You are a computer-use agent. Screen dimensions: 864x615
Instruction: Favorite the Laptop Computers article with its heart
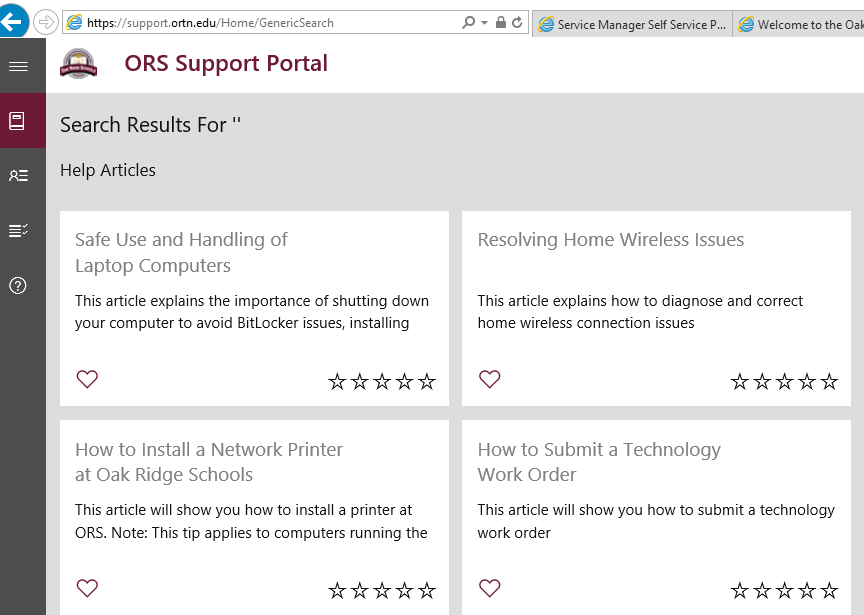87,380
